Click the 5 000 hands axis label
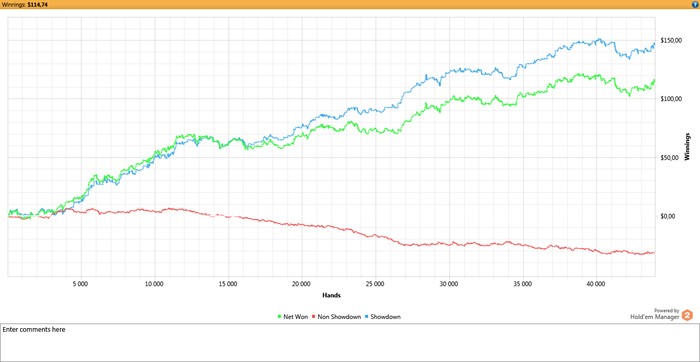The image size is (700, 362). tap(81, 284)
